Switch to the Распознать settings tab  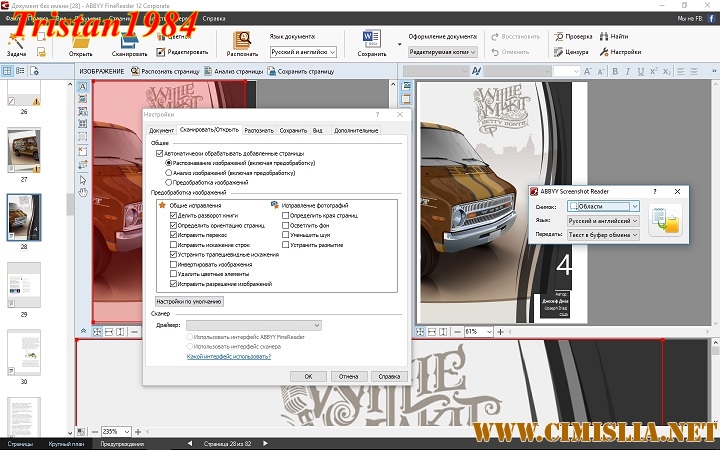coord(259,130)
